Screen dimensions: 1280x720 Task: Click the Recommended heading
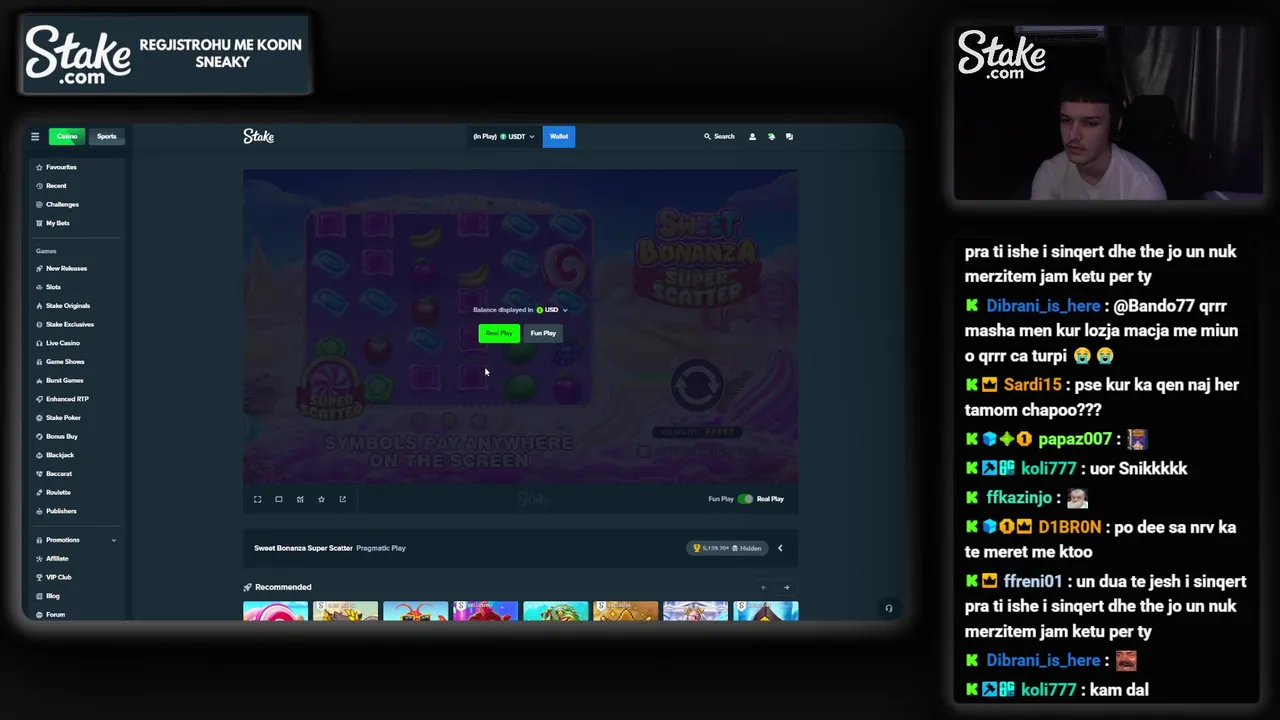pyautogui.click(x=283, y=587)
